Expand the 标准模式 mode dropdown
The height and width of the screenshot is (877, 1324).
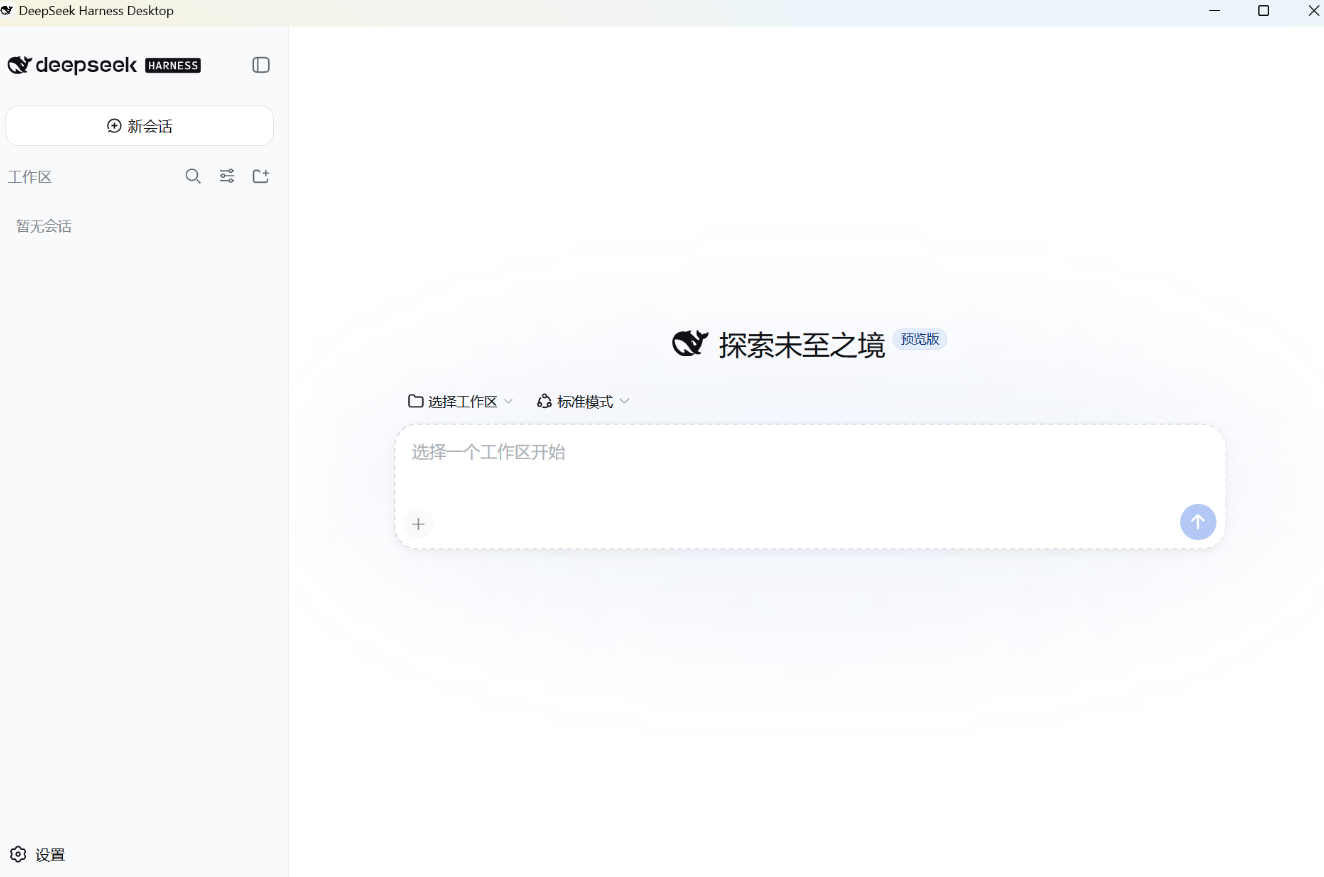click(584, 401)
